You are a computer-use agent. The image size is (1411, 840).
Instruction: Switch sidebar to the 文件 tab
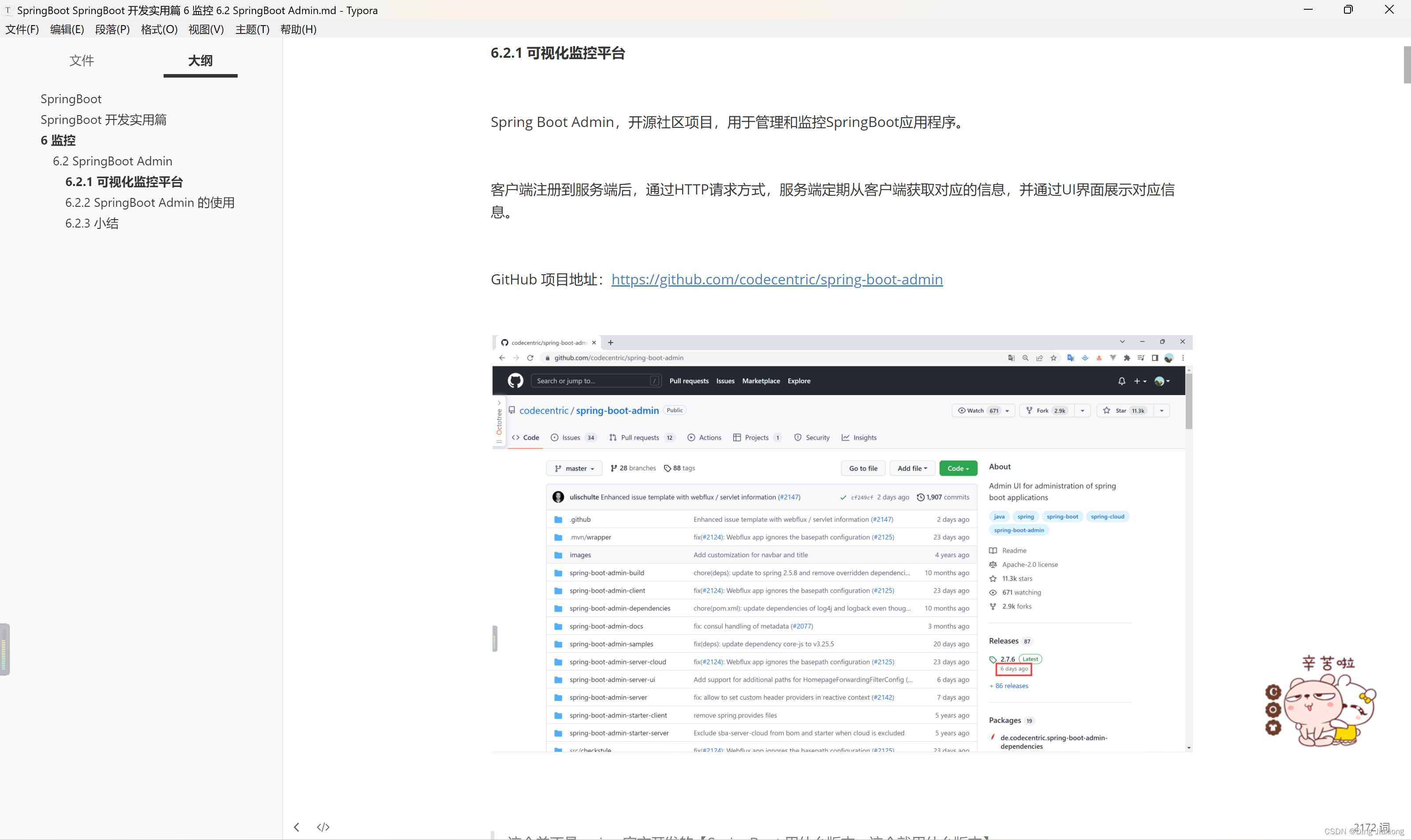pos(82,60)
